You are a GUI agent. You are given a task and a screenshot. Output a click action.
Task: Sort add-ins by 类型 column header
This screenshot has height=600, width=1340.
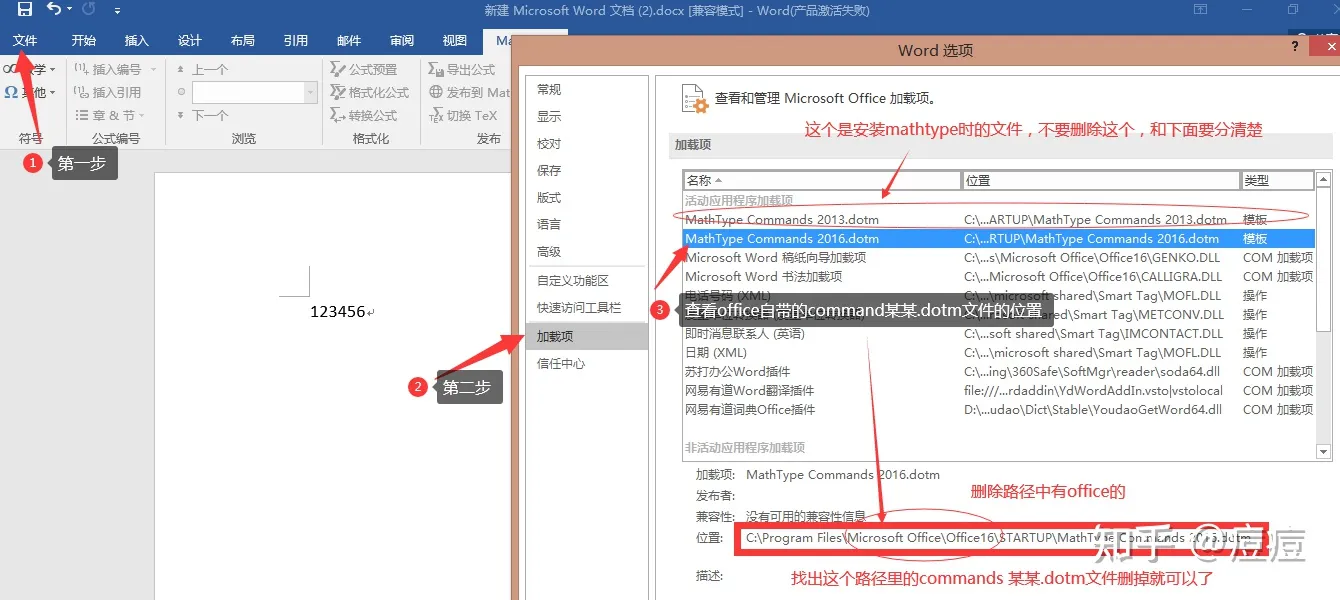coord(1277,180)
